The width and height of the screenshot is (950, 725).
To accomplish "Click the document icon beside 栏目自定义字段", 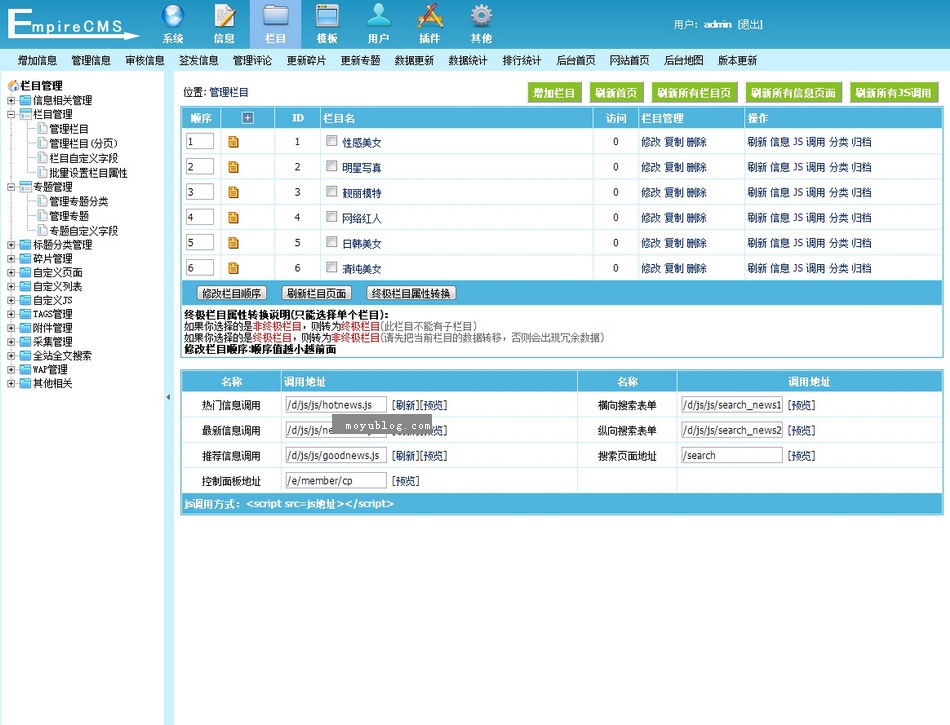I will 42,157.
